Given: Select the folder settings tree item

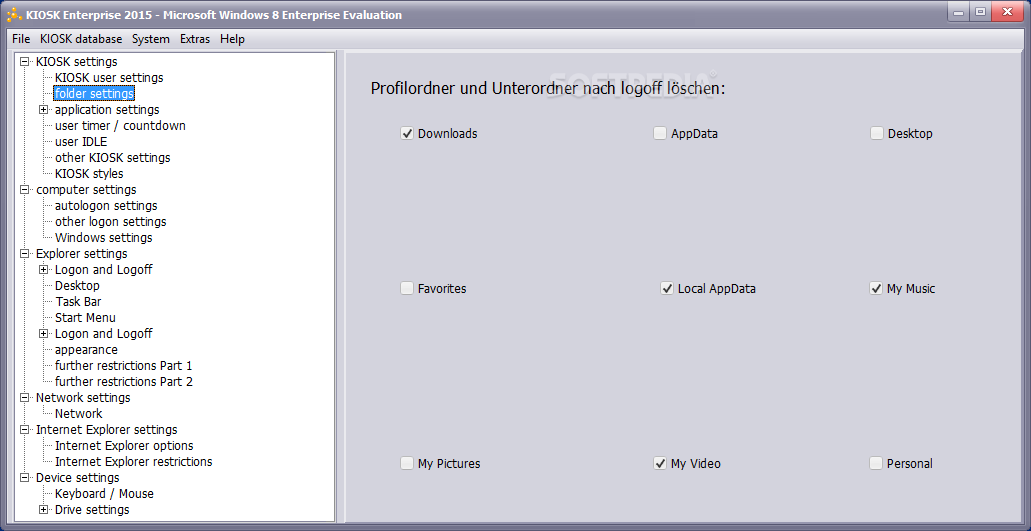Looking at the screenshot, I should [x=94, y=93].
